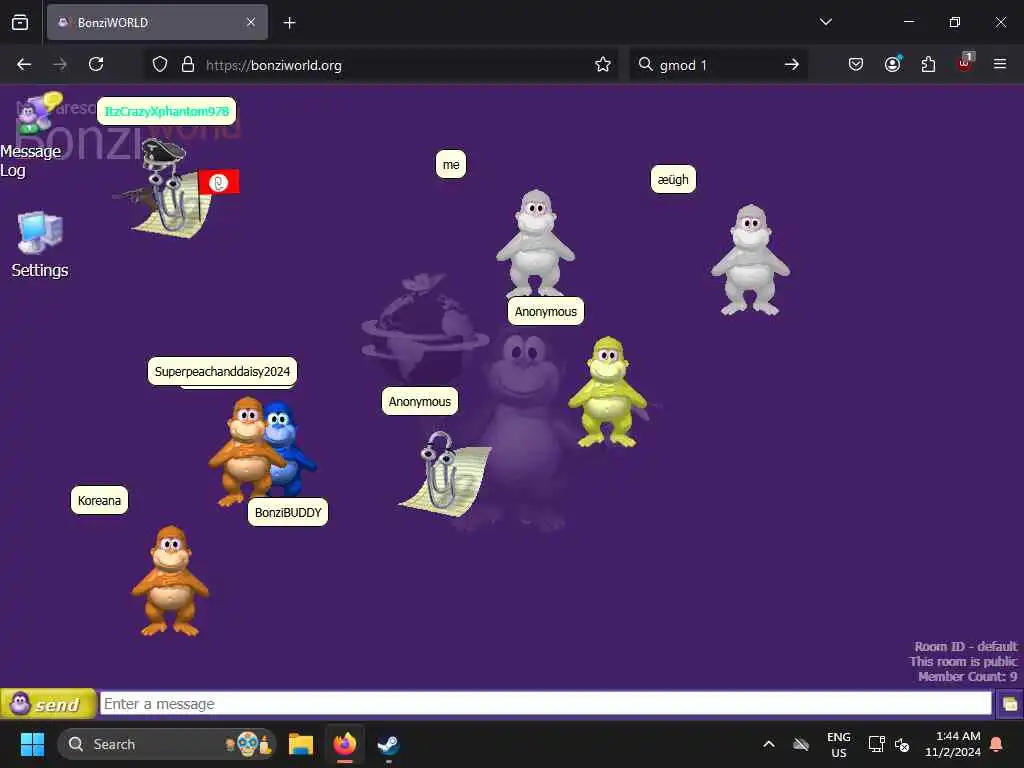Open Steam from the taskbar
The width and height of the screenshot is (1024, 768).
coord(389,744)
